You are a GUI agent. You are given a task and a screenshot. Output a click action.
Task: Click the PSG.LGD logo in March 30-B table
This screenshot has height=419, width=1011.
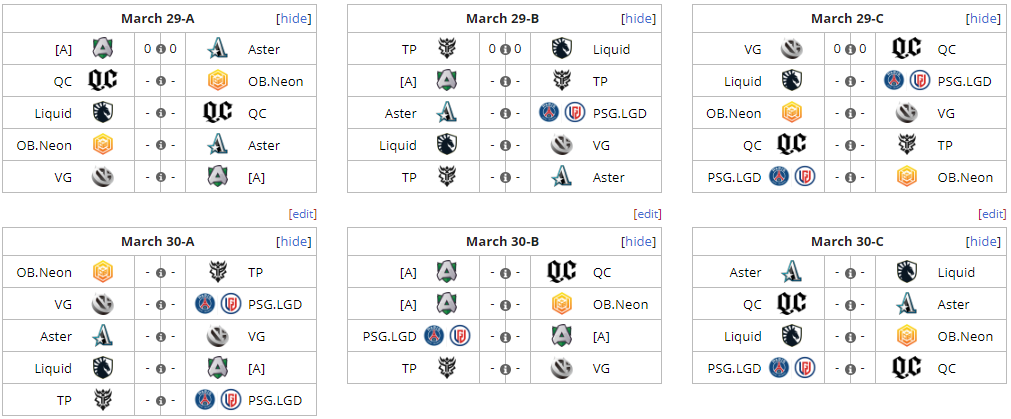(x=447, y=336)
